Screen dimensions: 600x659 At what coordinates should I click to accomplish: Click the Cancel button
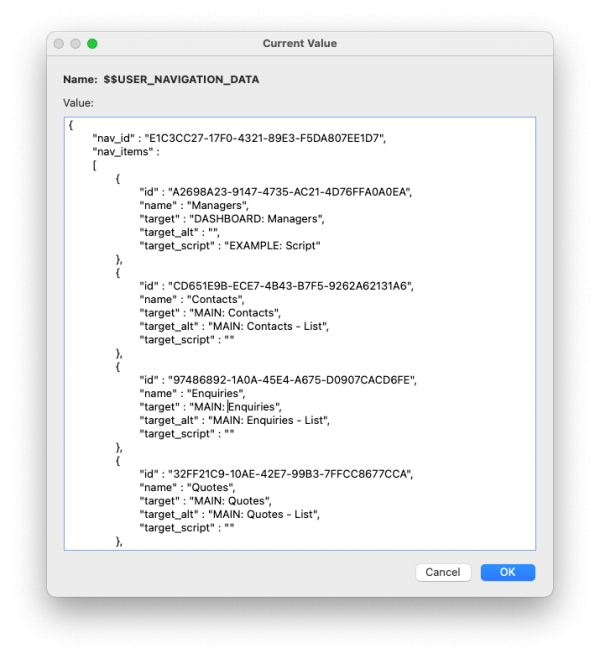(443, 572)
